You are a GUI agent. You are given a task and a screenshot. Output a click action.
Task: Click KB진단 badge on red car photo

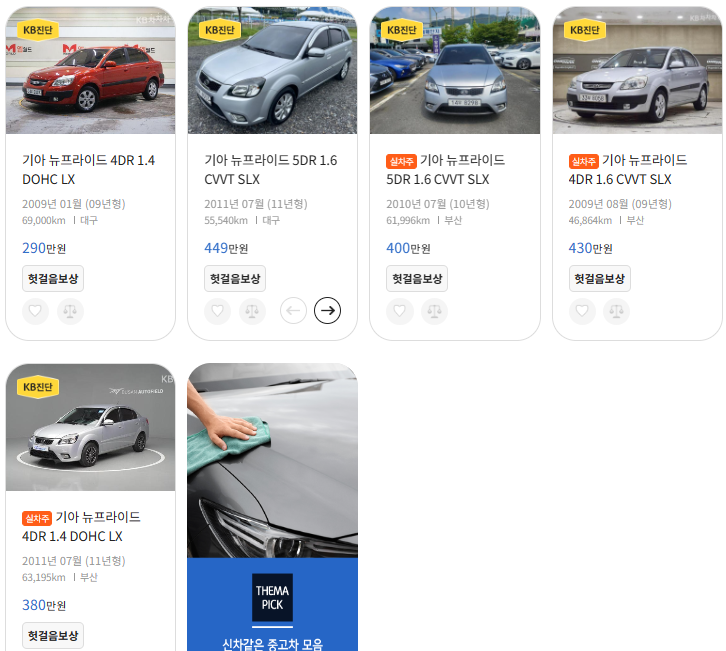pos(38,30)
